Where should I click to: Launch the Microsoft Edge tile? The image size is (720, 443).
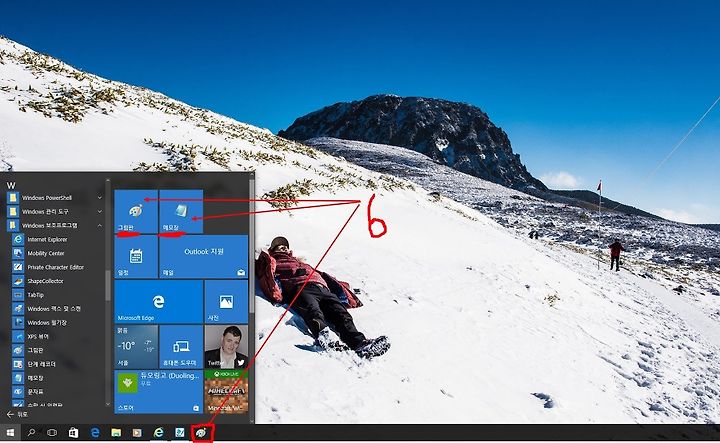point(158,301)
